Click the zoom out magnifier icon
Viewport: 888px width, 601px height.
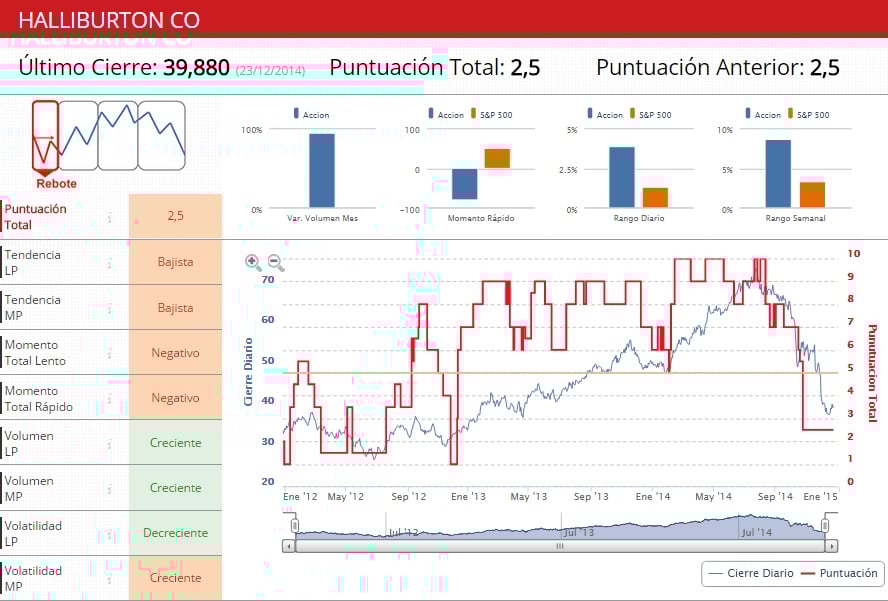[x=276, y=262]
